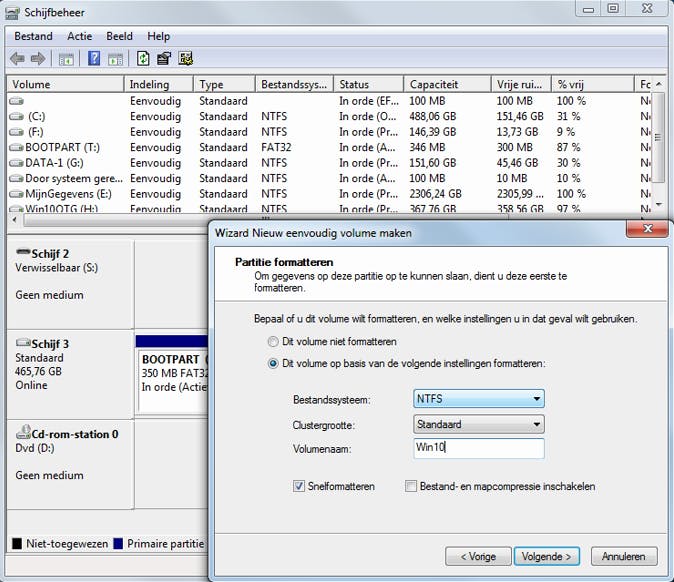The image size is (674, 582).
Task: Click the drive icon of BOOTPART (T:)
Action: 16,147
